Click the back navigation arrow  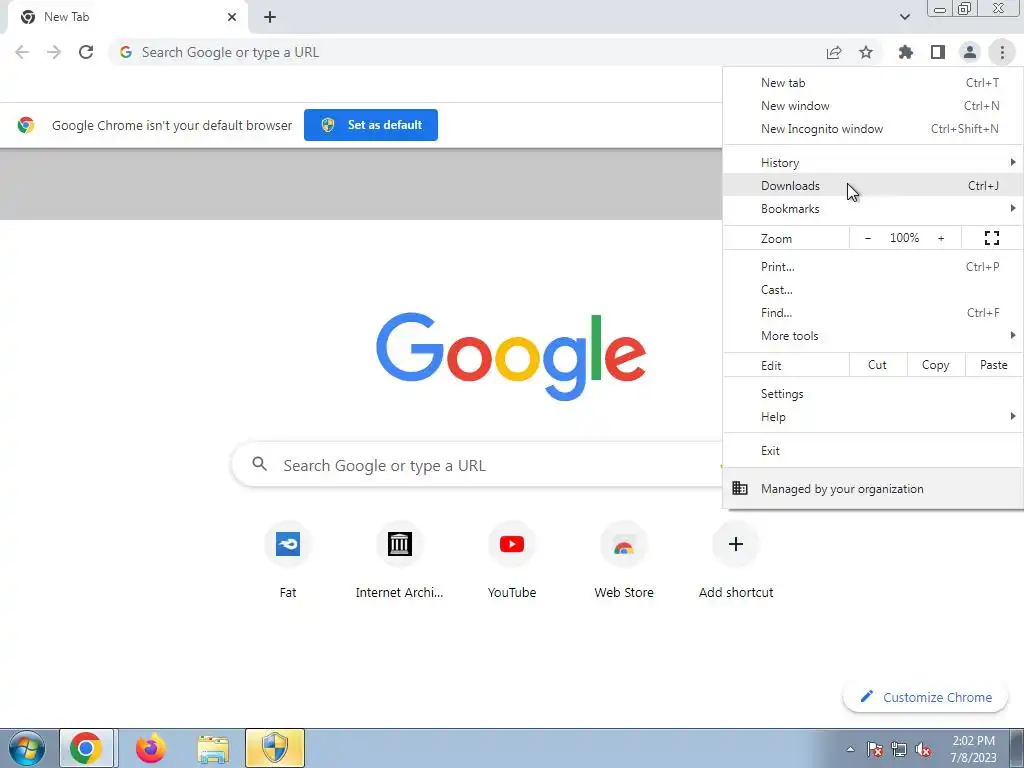coord(22,52)
